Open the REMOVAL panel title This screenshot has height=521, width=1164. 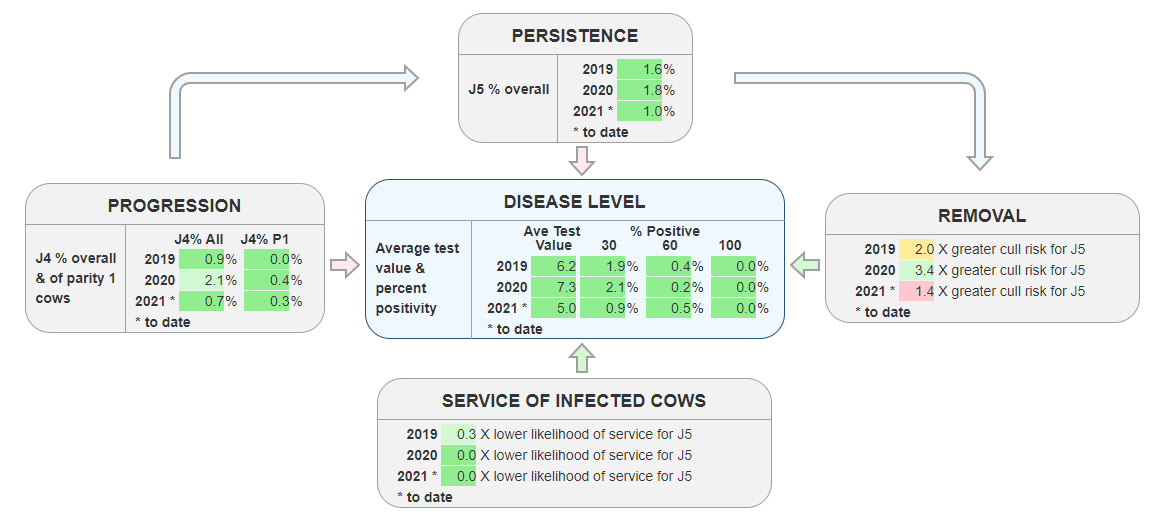click(981, 215)
